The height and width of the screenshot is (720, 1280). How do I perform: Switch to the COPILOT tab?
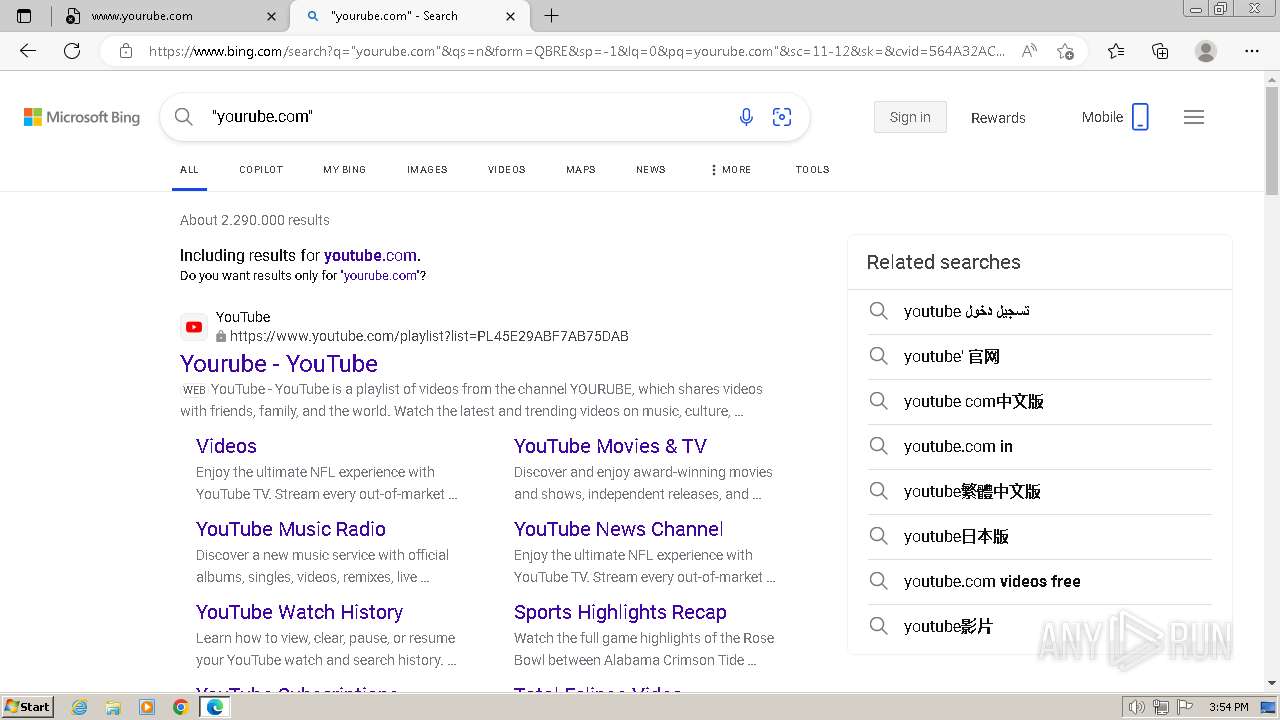click(261, 170)
